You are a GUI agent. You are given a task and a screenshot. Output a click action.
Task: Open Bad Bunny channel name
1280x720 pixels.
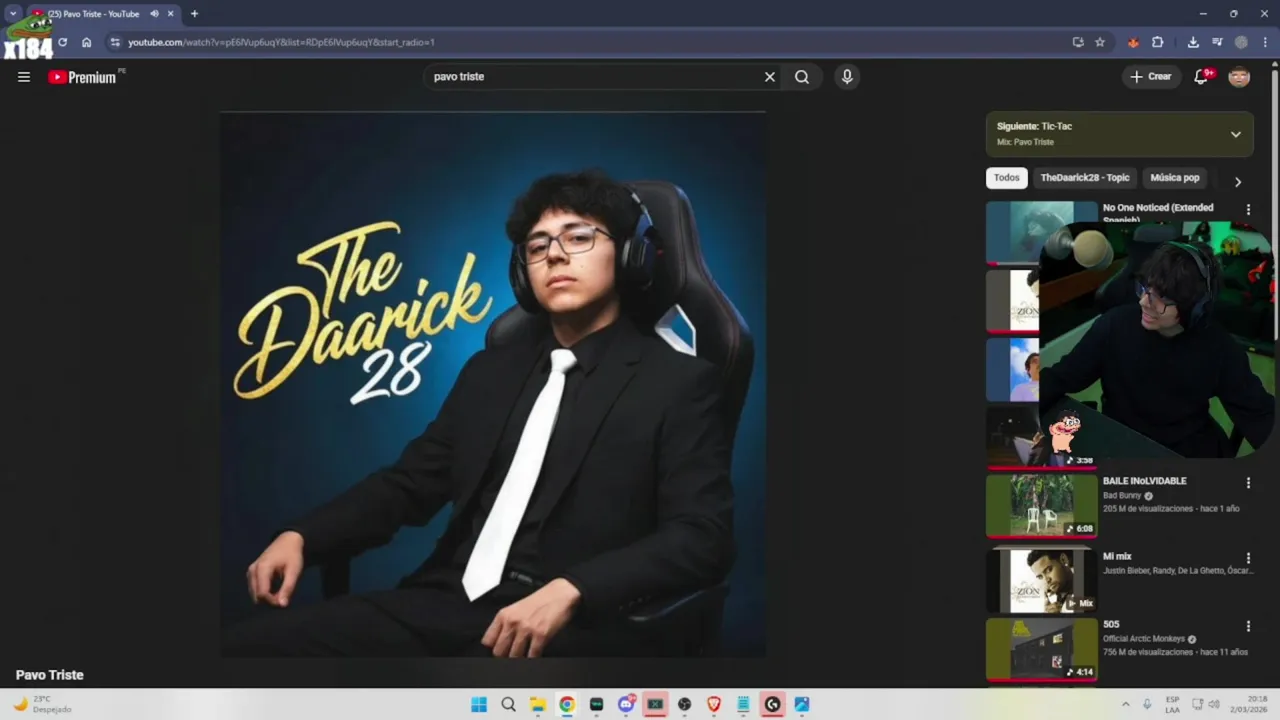click(x=1122, y=495)
